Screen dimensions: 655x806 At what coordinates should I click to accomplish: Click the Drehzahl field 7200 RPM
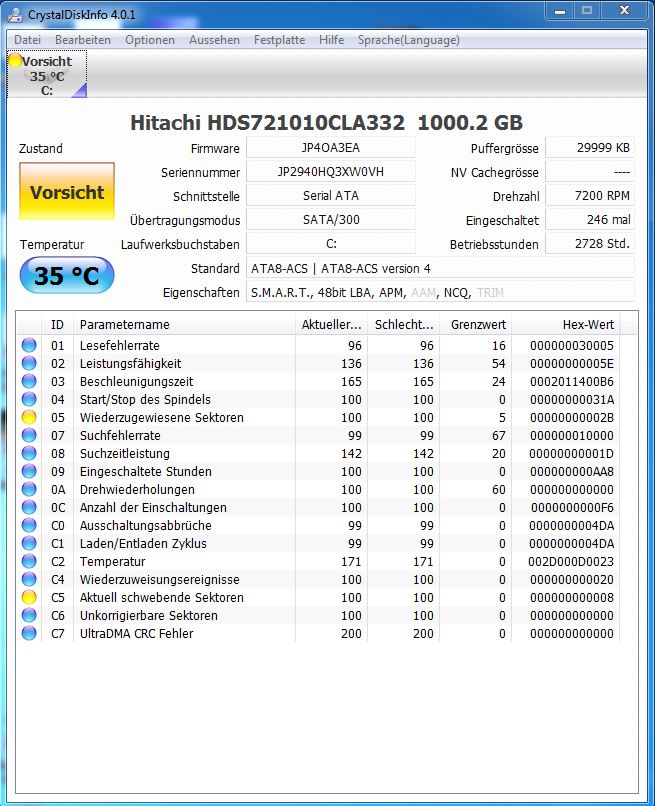point(590,195)
